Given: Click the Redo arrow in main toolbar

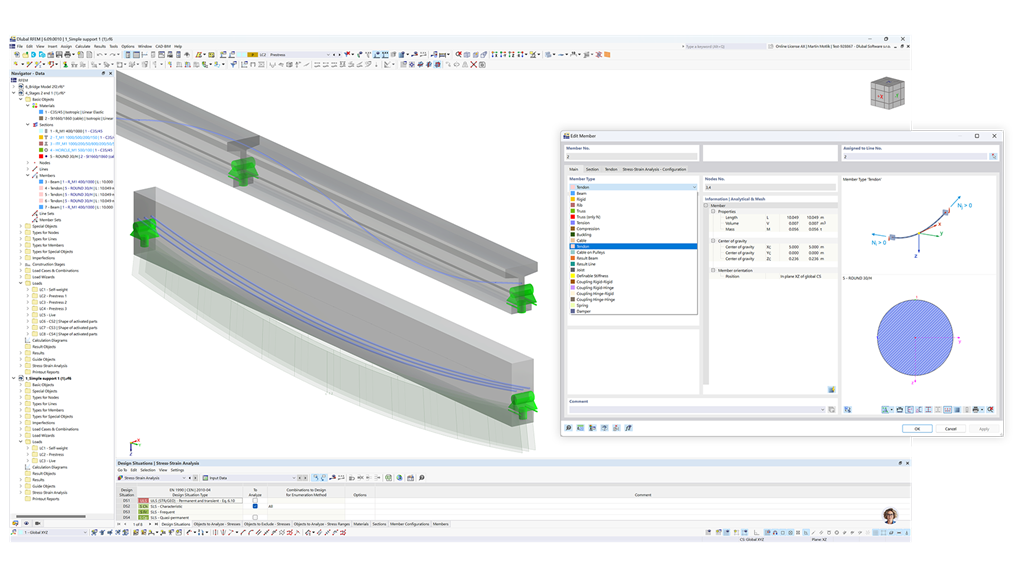Looking at the screenshot, I should coord(112,55).
